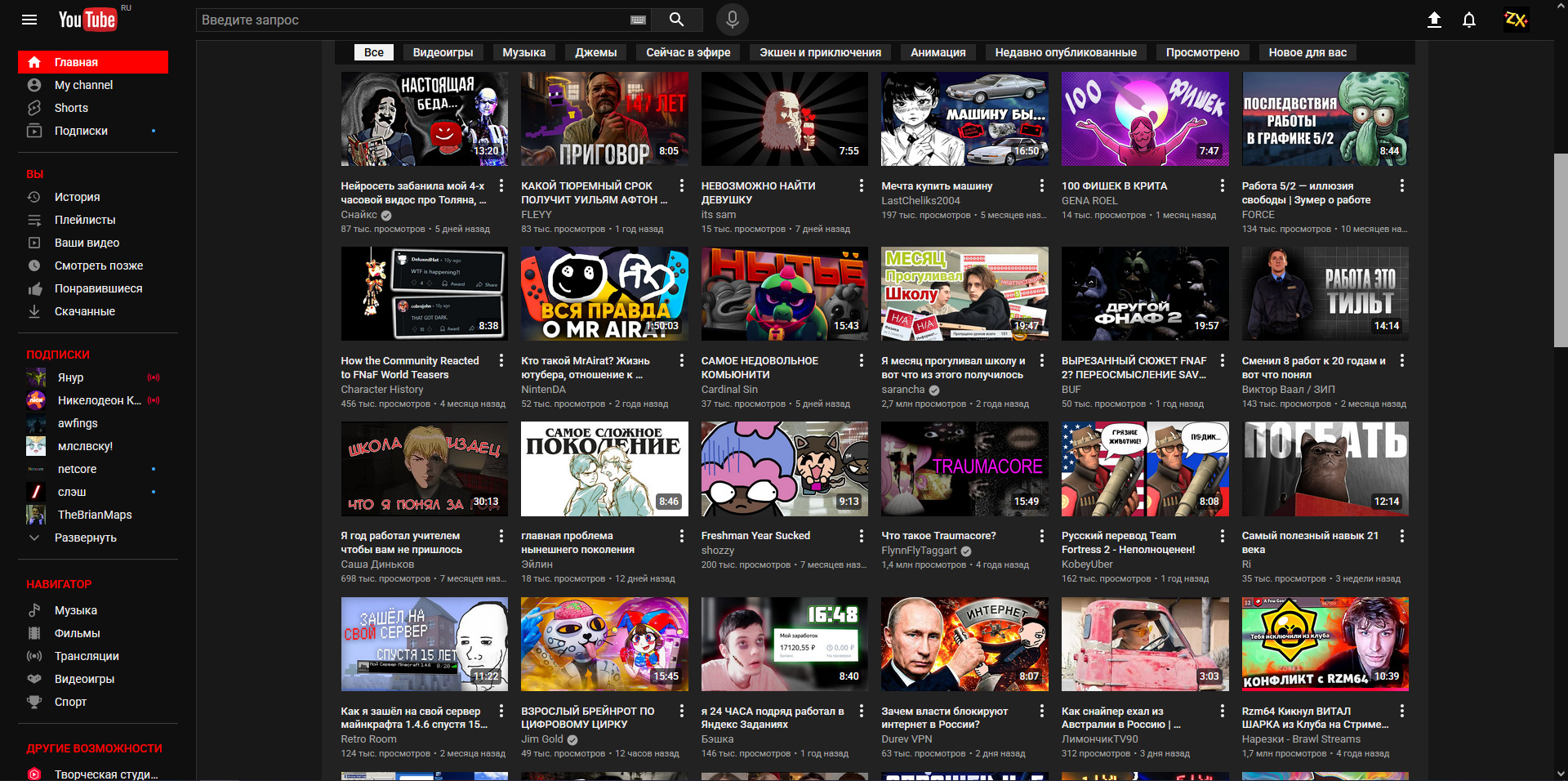Click the Shorts icon in sidebar
The height and width of the screenshot is (781, 1568).
(34, 108)
